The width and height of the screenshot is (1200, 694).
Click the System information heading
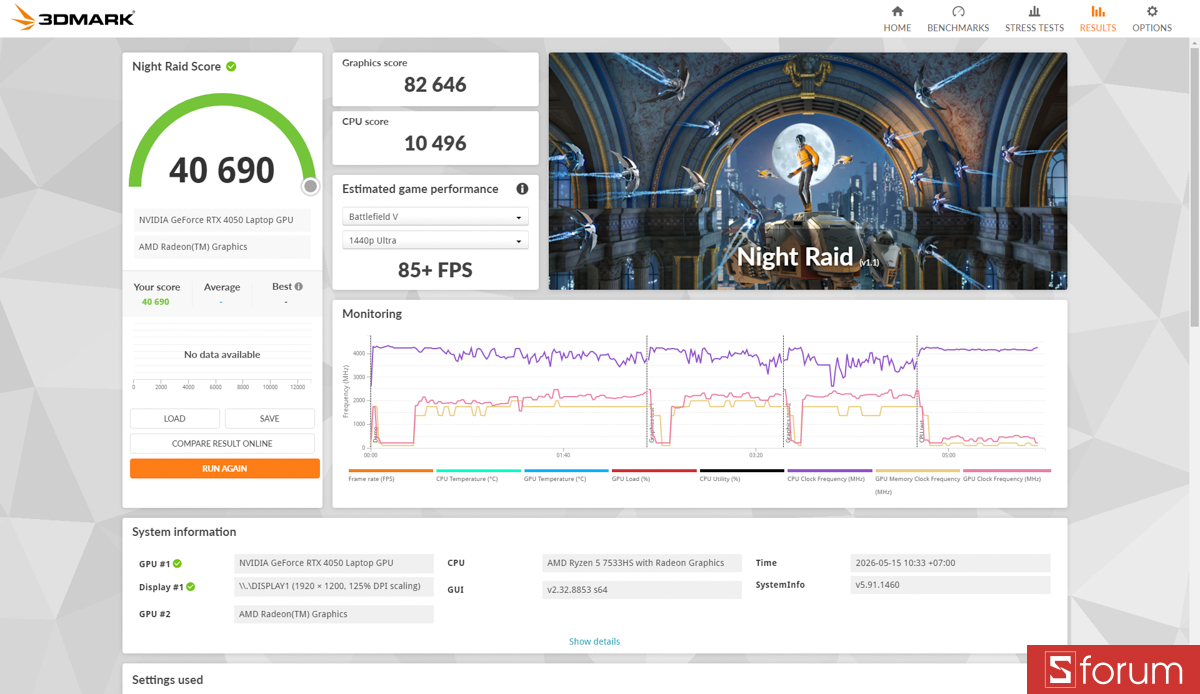(x=184, y=532)
